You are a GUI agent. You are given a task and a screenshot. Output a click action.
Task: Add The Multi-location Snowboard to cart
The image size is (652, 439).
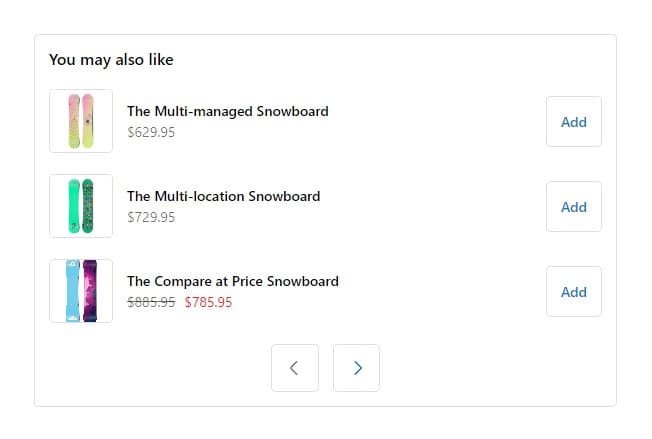573,206
